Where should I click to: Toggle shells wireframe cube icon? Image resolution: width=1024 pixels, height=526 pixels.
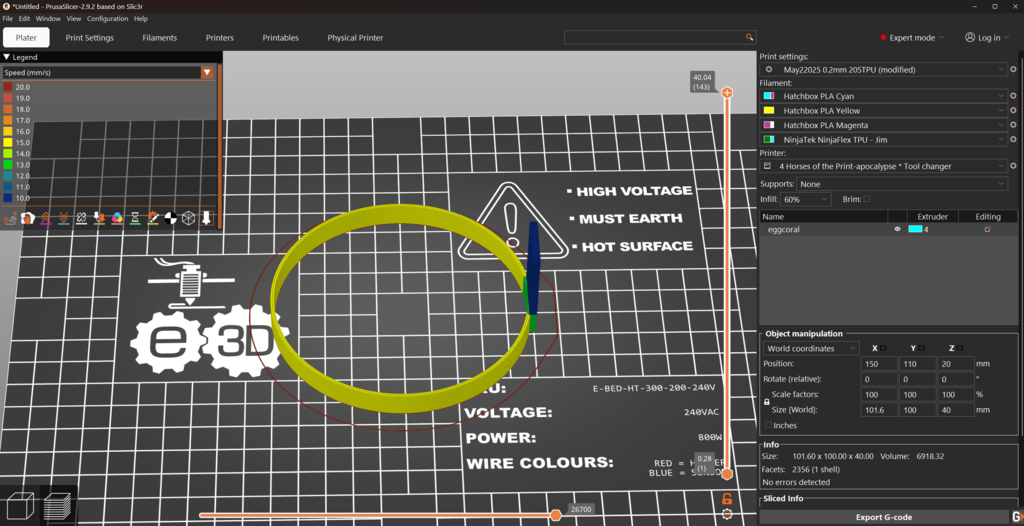188,218
